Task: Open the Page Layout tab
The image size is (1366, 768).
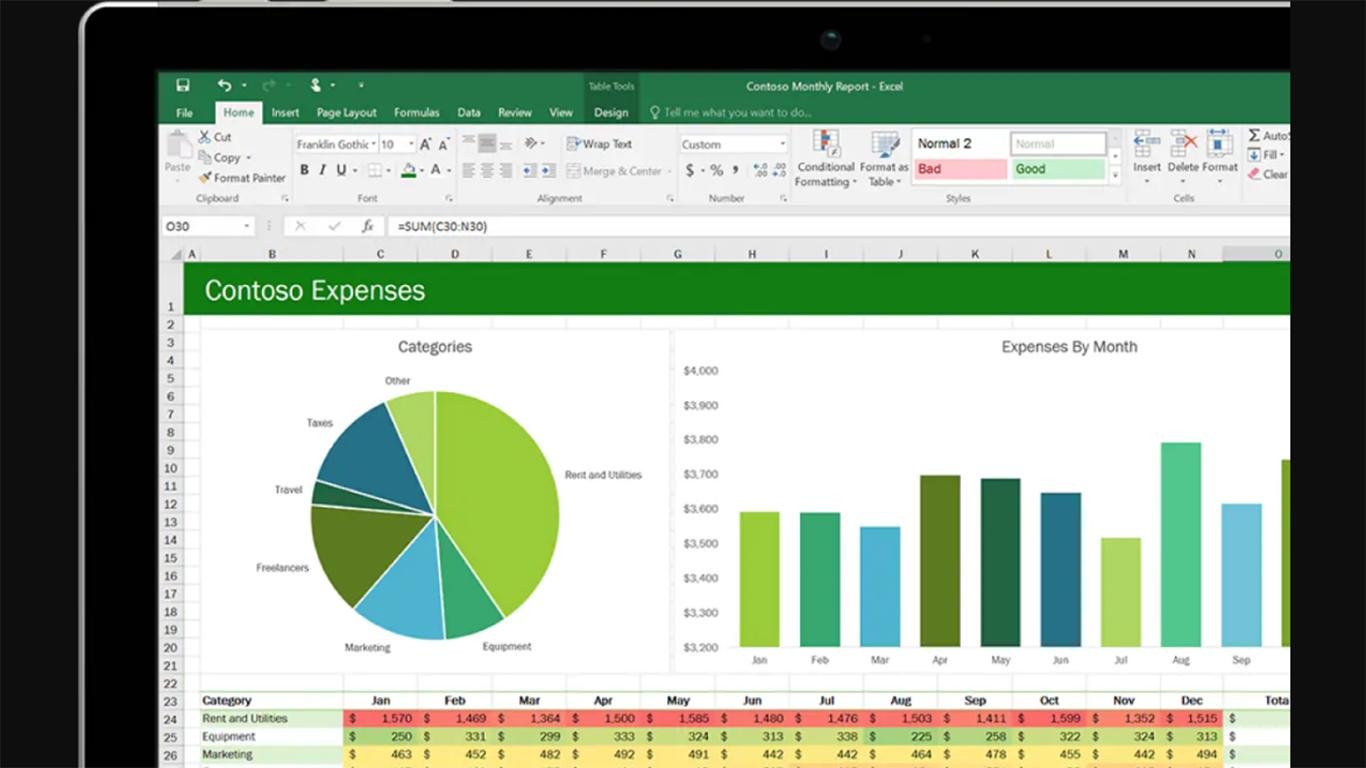Action: (x=346, y=113)
